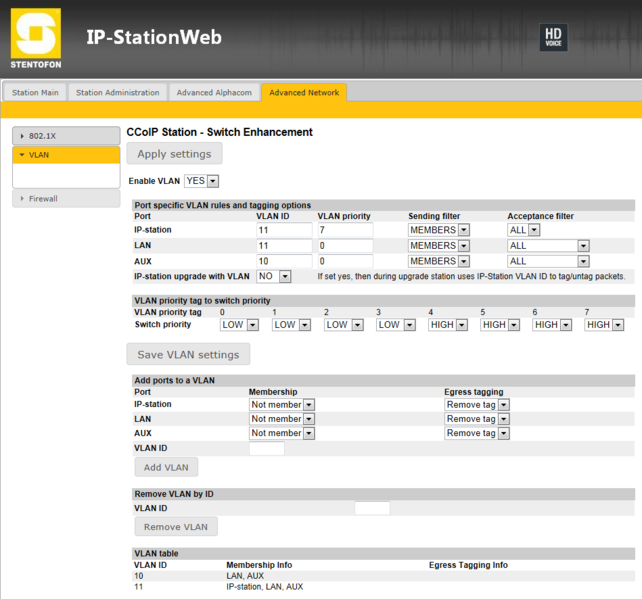The image size is (642, 599).
Task: Expand the 802.1X sidebar section
Action: click(x=66, y=136)
